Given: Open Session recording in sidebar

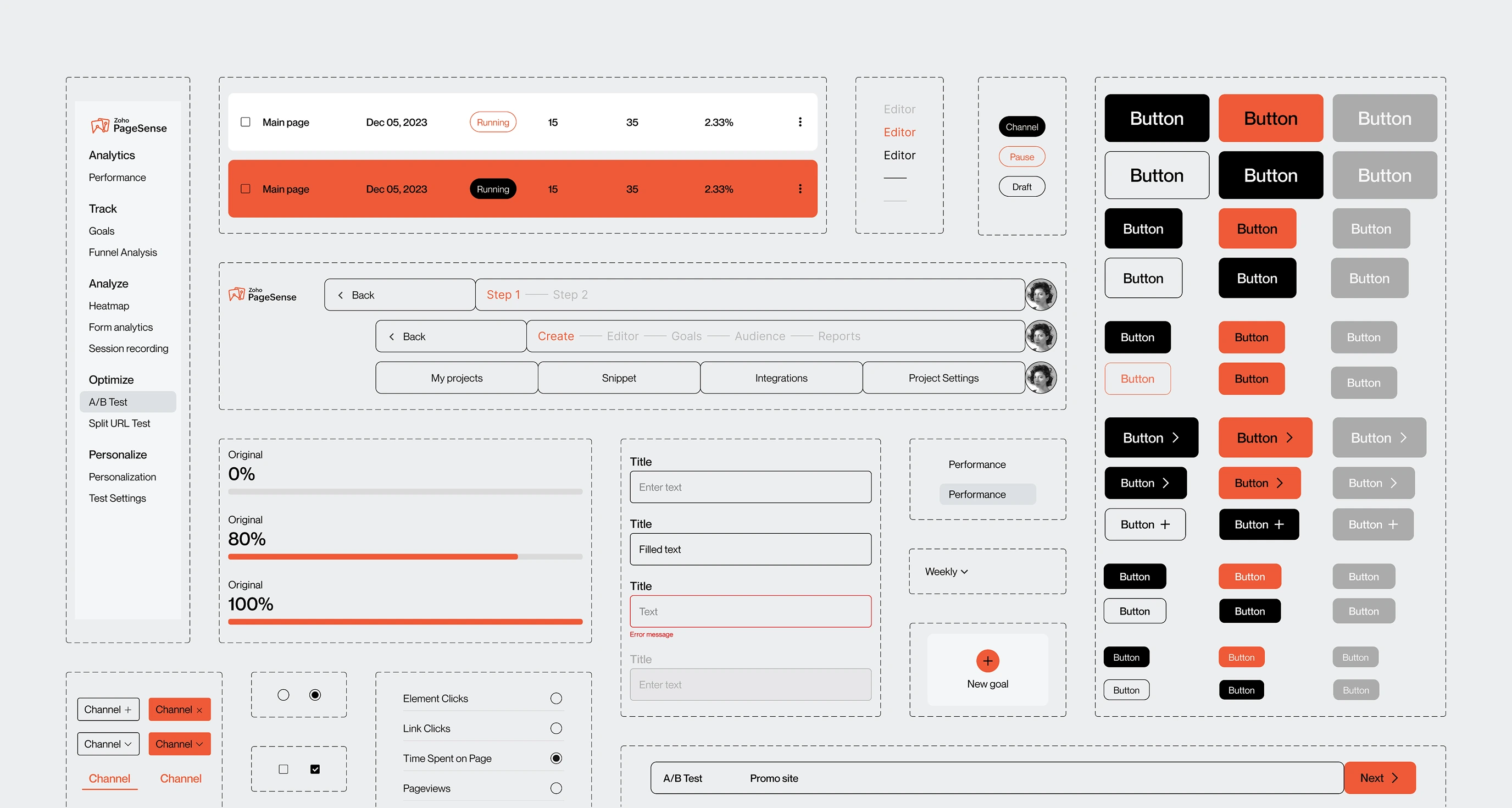Looking at the screenshot, I should pyautogui.click(x=129, y=349).
